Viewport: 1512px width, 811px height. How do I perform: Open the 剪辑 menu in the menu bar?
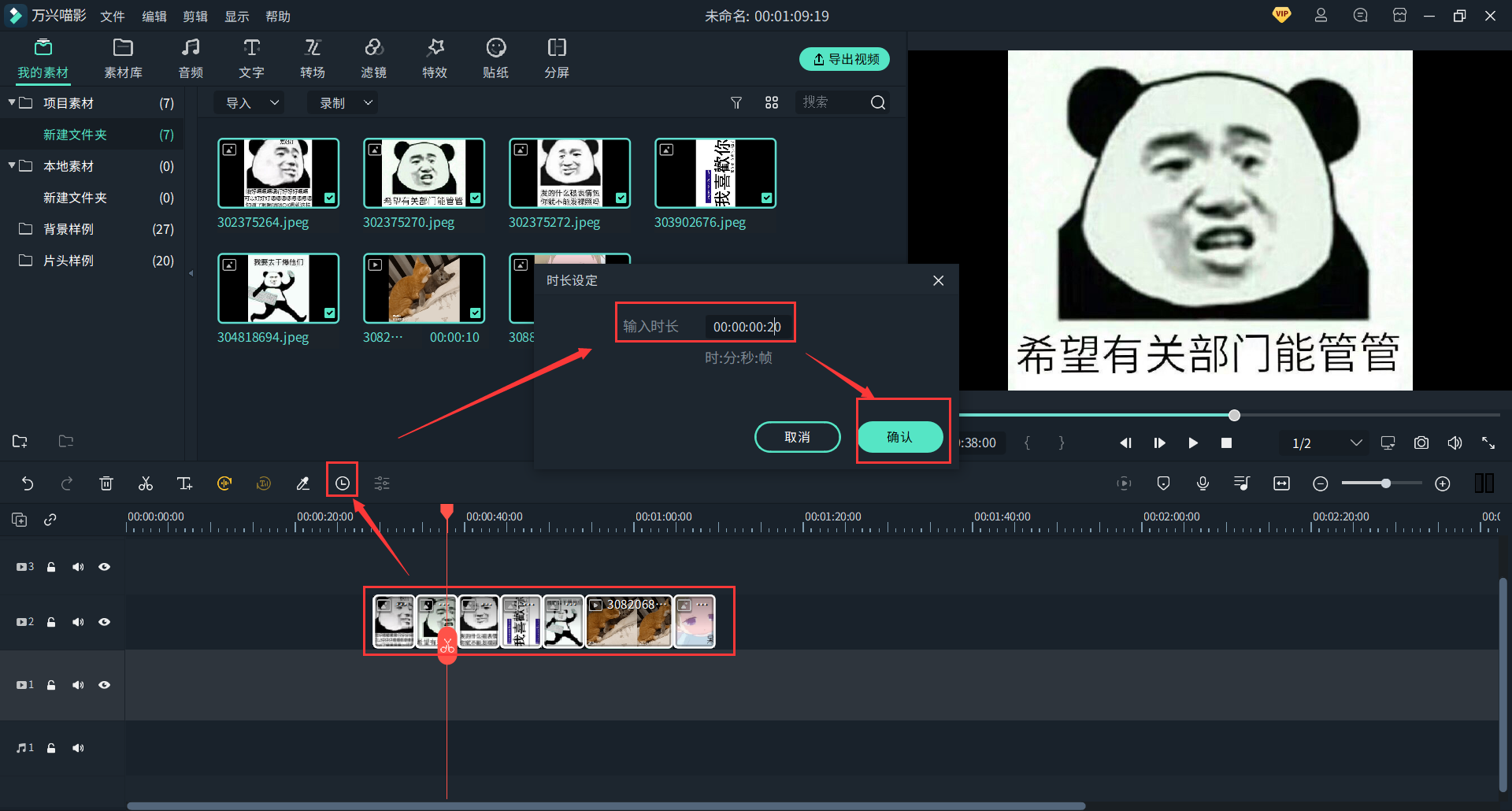pyautogui.click(x=195, y=16)
